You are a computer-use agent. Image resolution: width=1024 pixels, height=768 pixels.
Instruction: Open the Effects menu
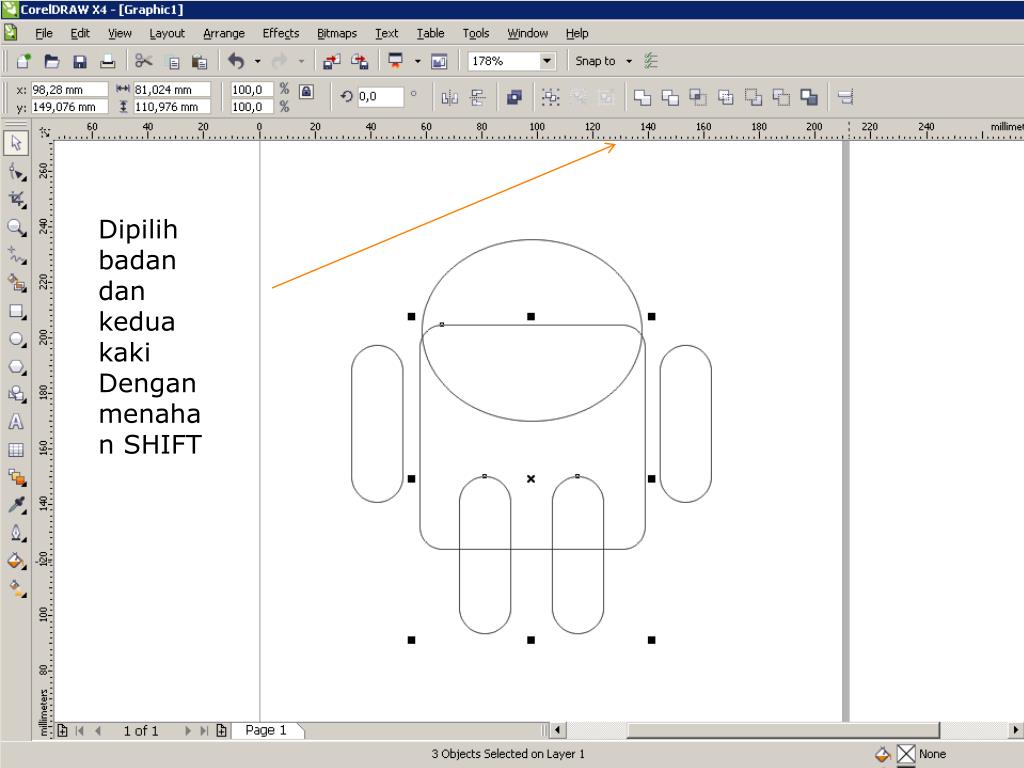[281, 33]
